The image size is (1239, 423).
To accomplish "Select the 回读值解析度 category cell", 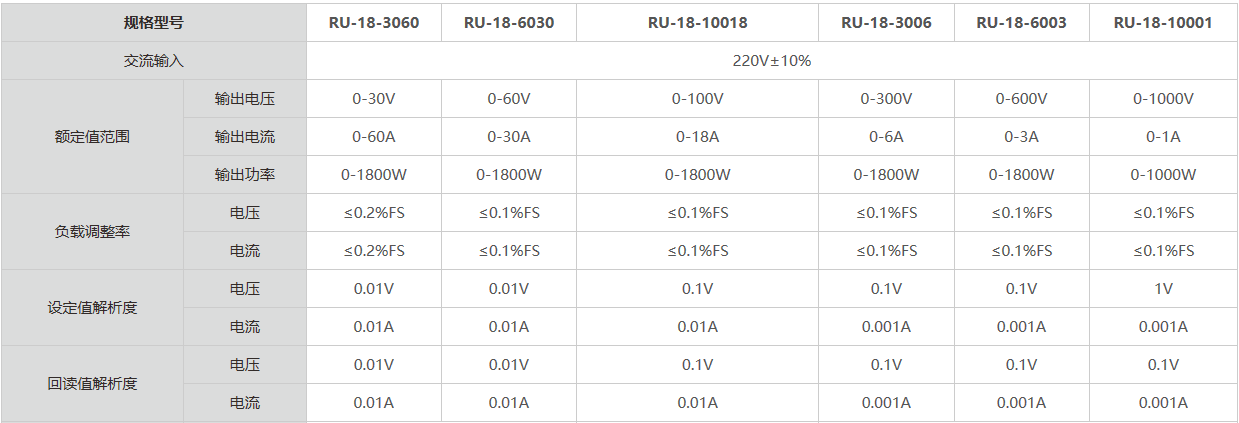I will click(92, 384).
